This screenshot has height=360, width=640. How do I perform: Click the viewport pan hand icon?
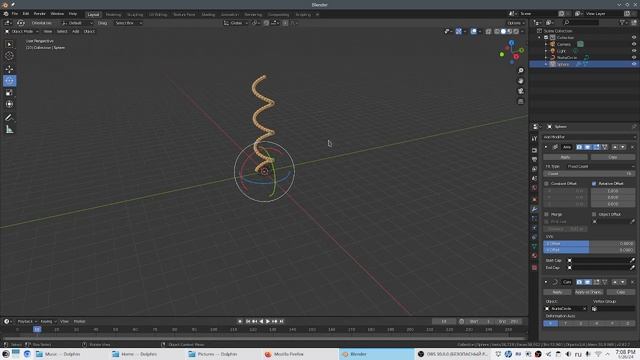521,81
